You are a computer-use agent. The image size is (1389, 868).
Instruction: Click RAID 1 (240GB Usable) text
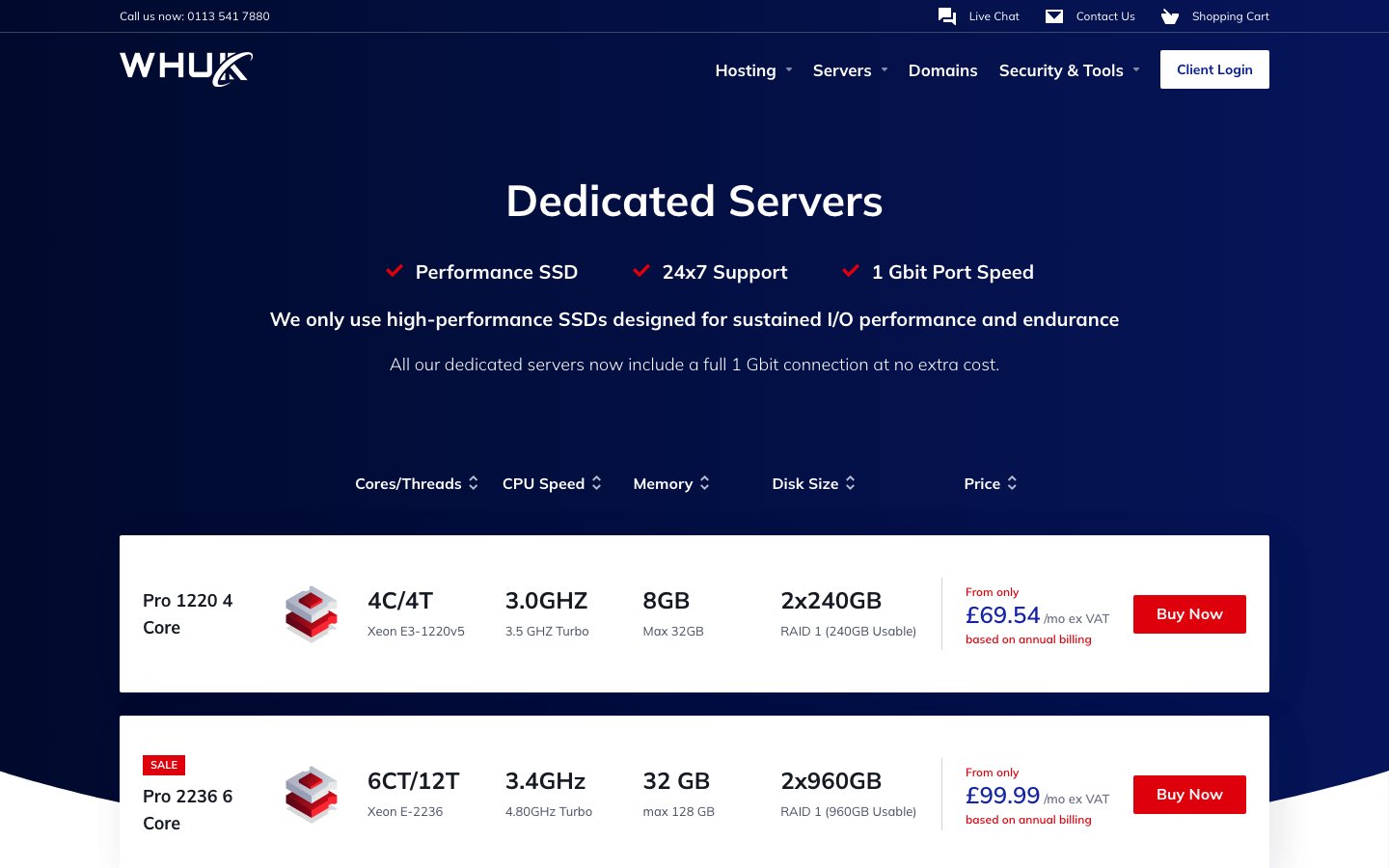point(848,632)
